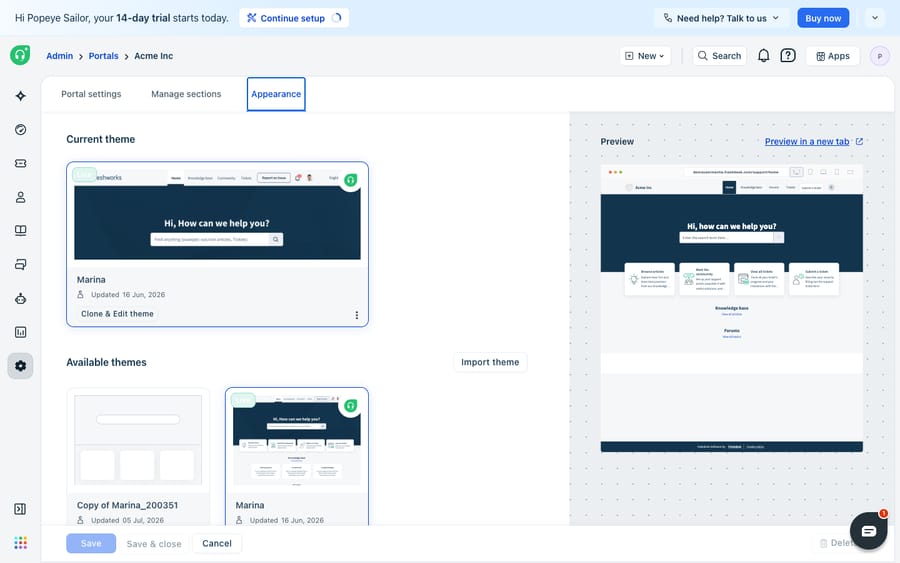
Task: Click Save & close
Action: tap(154, 544)
